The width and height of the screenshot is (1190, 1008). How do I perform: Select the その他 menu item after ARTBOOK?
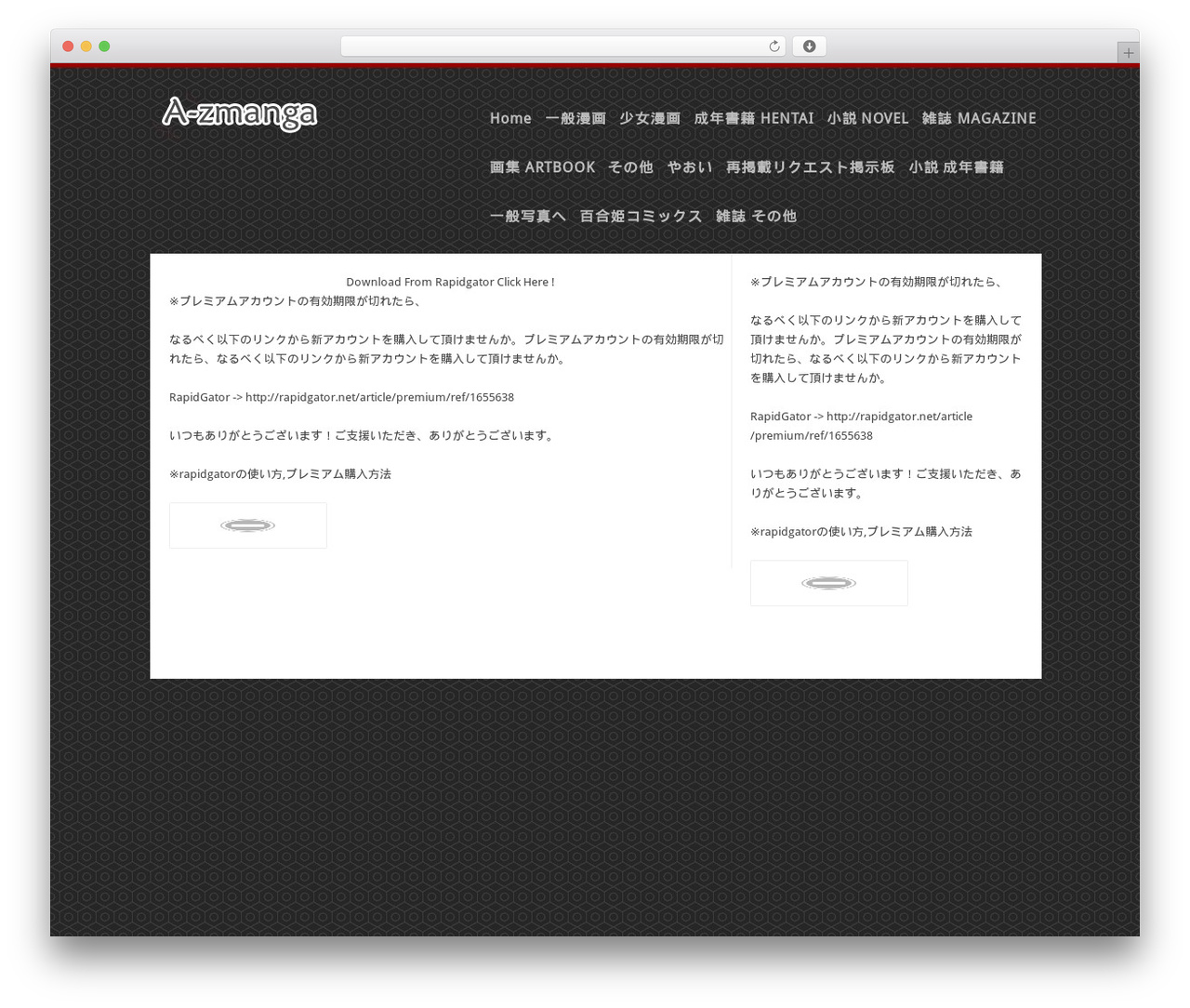[x=631, y=167]
